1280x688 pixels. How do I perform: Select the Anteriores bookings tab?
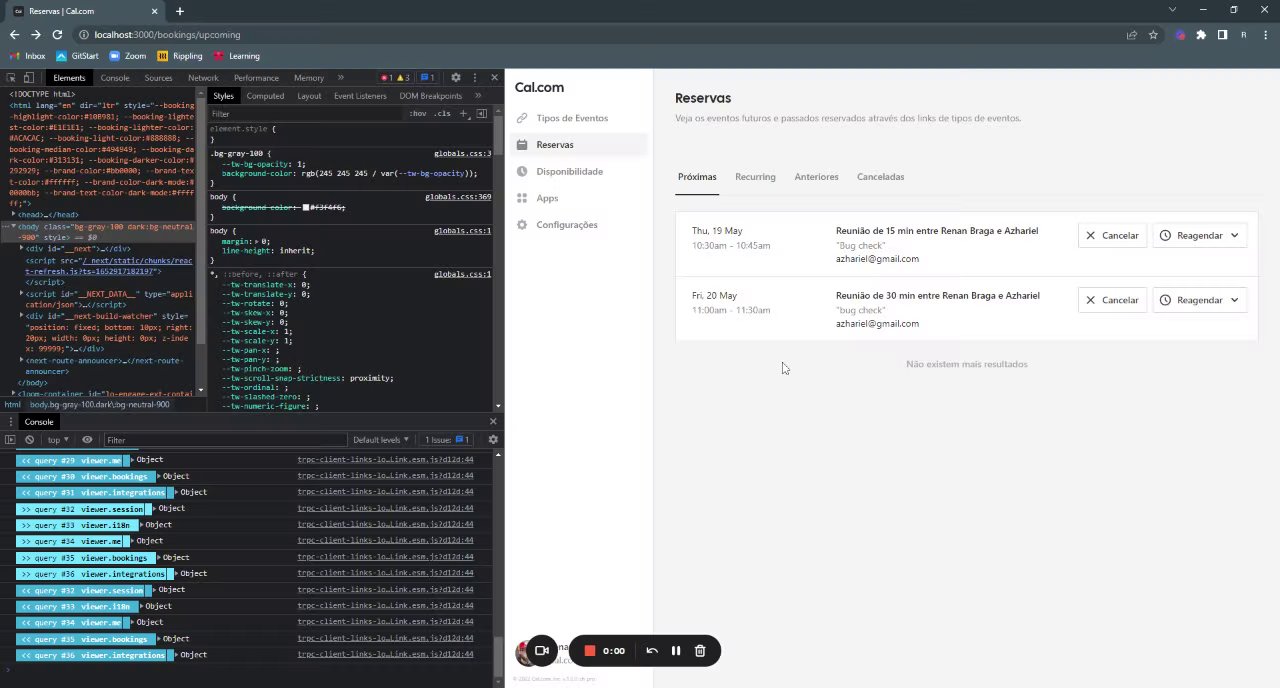tap(816, 176)
